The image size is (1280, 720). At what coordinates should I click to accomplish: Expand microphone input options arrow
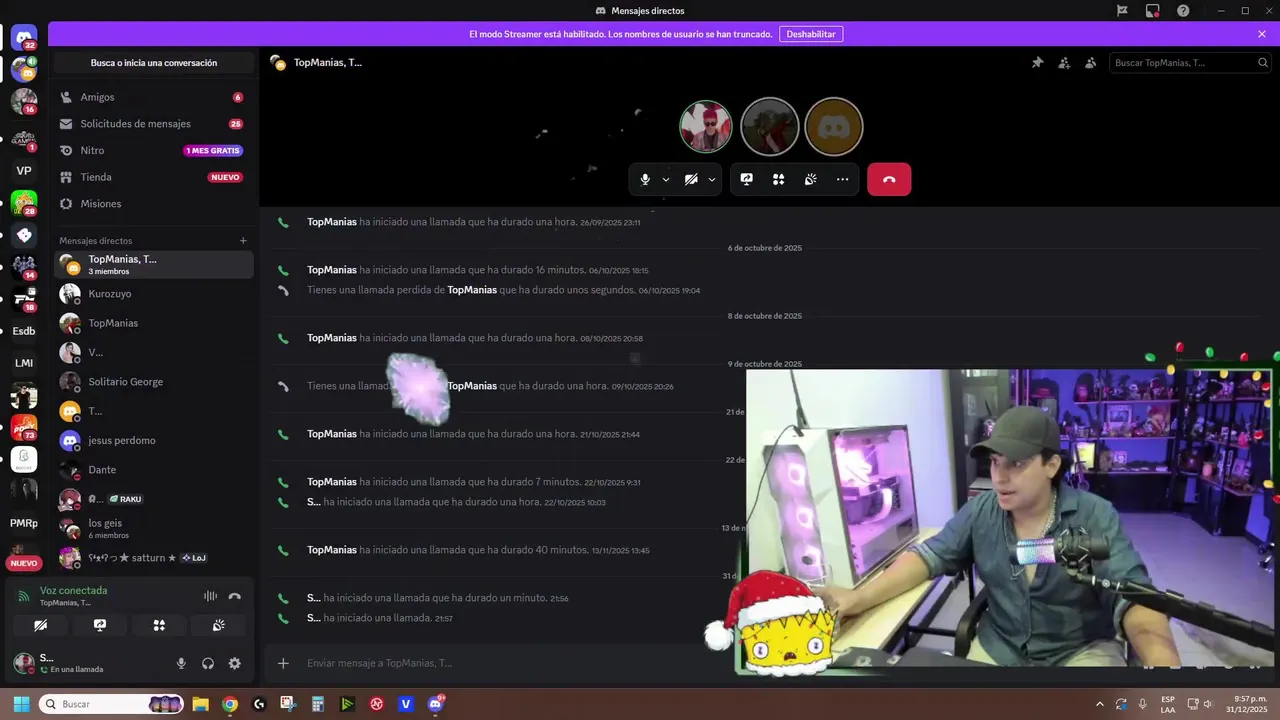pos(666,179)
